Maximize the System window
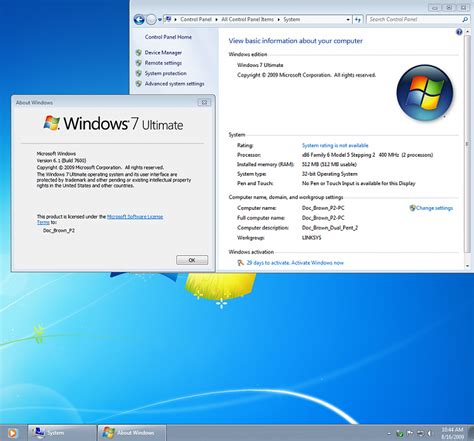The image size is (474, 441). coord(449,8)
